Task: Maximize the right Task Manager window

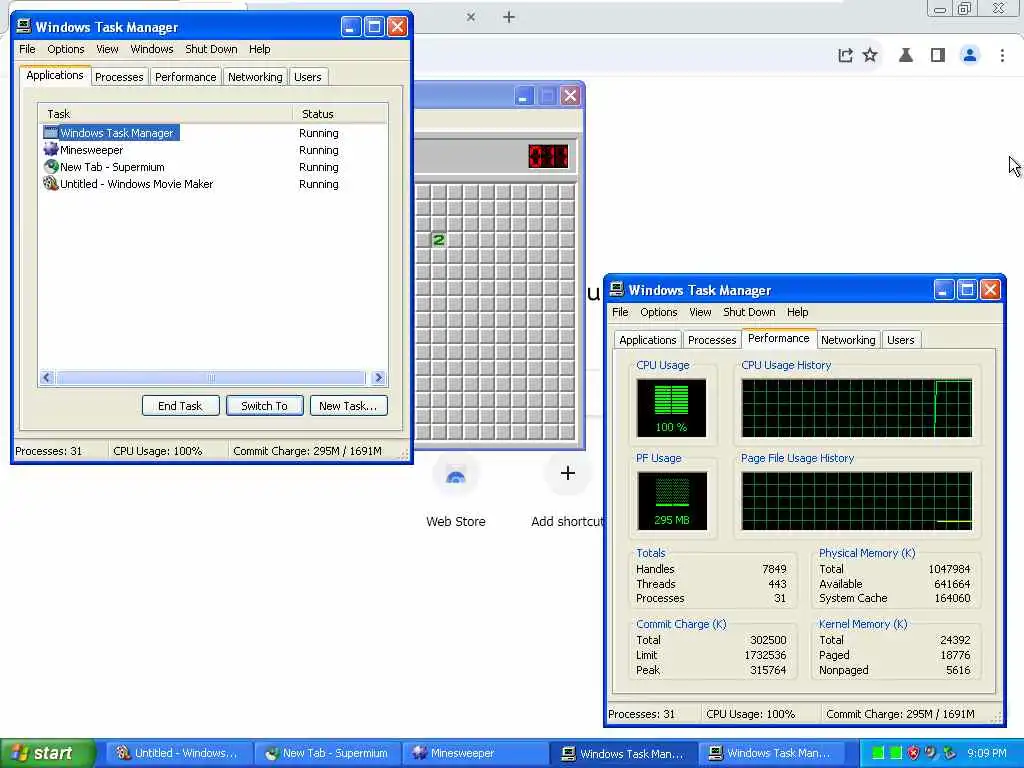Action: (967, 289)
